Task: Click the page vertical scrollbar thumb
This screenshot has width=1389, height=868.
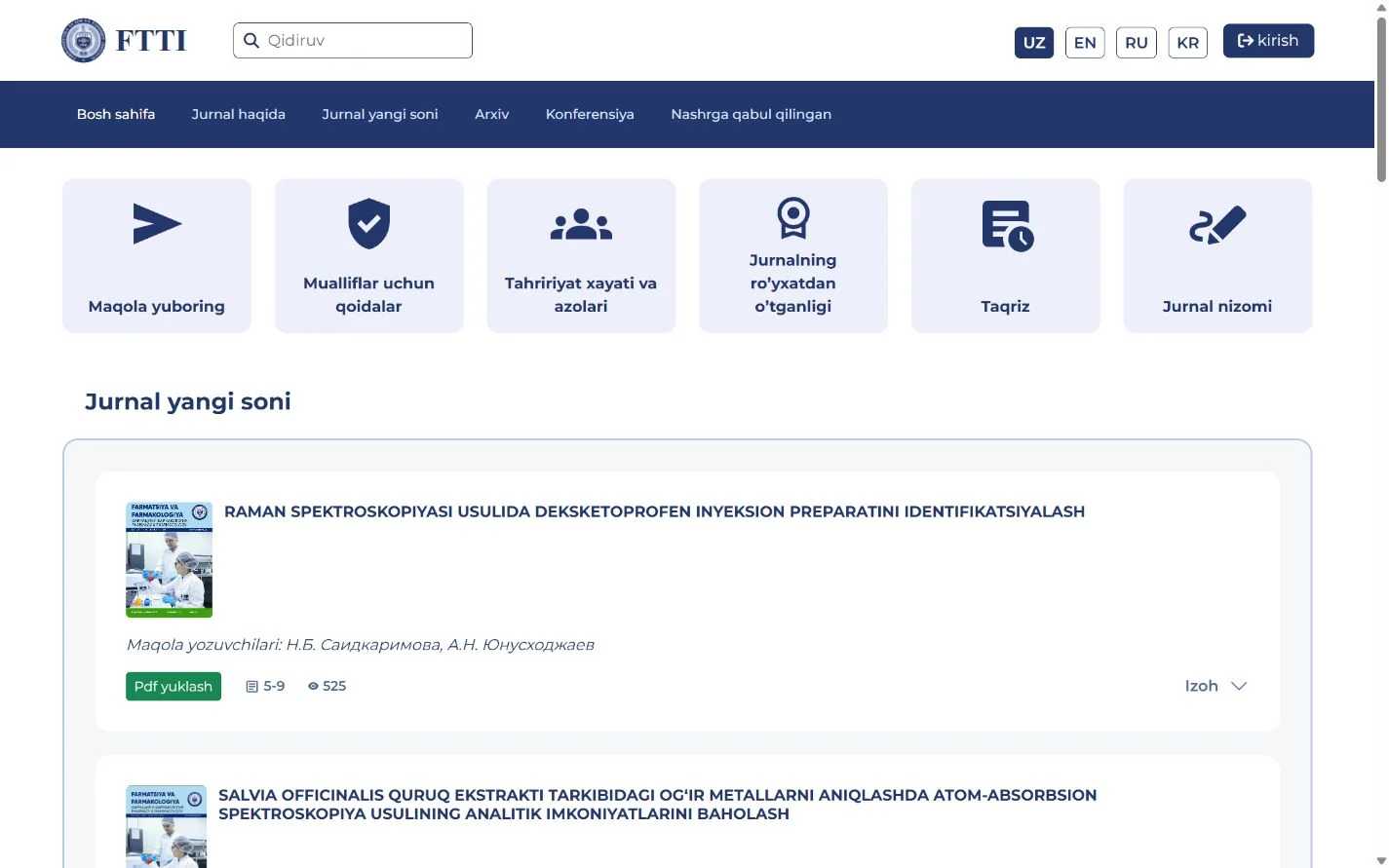Action: [x=1381, y=97]
